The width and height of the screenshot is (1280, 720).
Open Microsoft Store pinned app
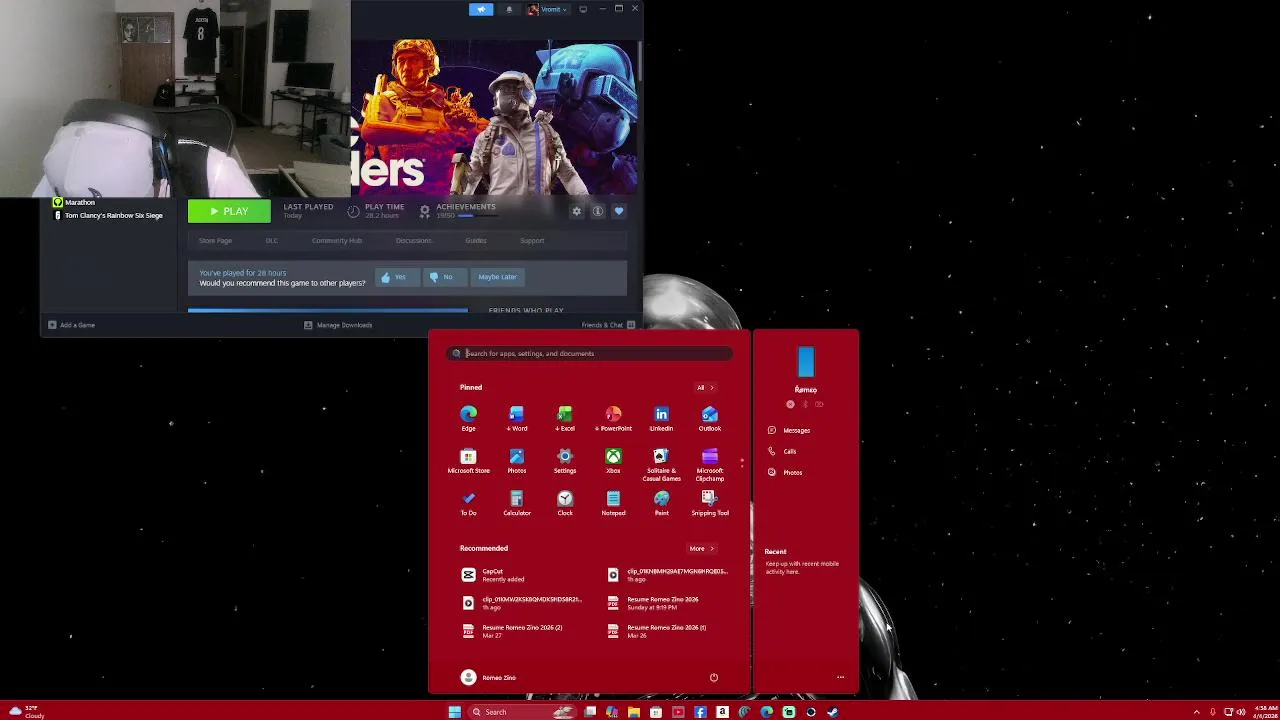coord(468,461)
